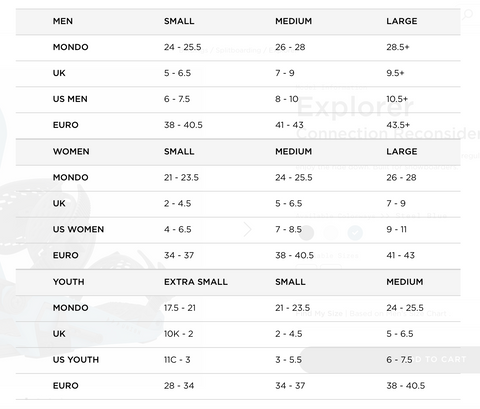Go to Splitboarding breadcrumb link
Image resolution: width=480 pixels, height=409 pixels.
(238, 50)
